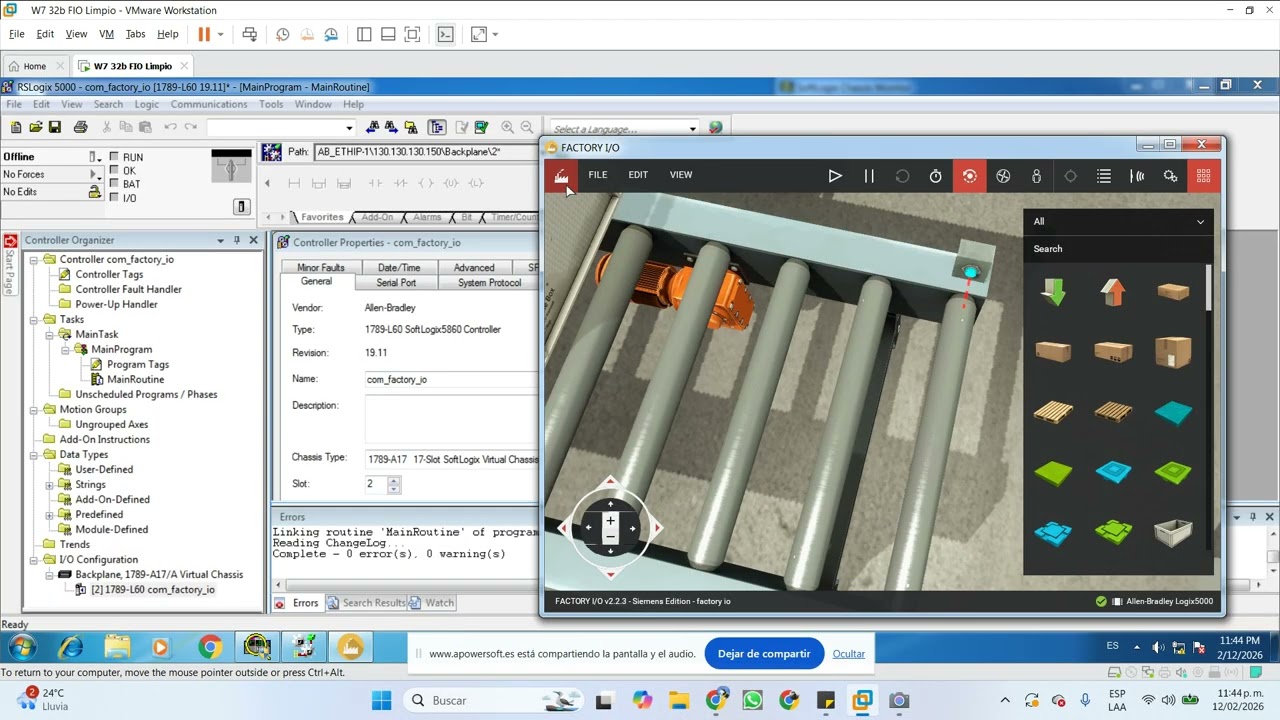The height and width of the screenshot is (720, 1280).
Task: Click the Dejar de compartir button
Action: [764, 654]
